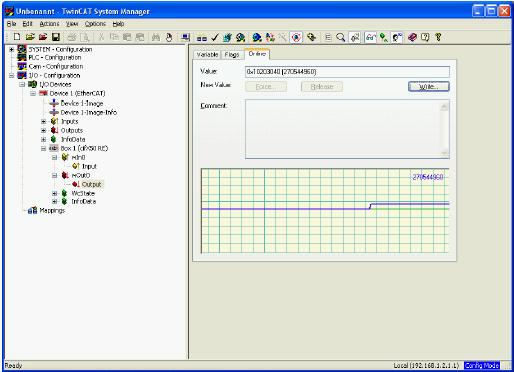Expand the Outputs node under Device 1

(x=43, y=130)
